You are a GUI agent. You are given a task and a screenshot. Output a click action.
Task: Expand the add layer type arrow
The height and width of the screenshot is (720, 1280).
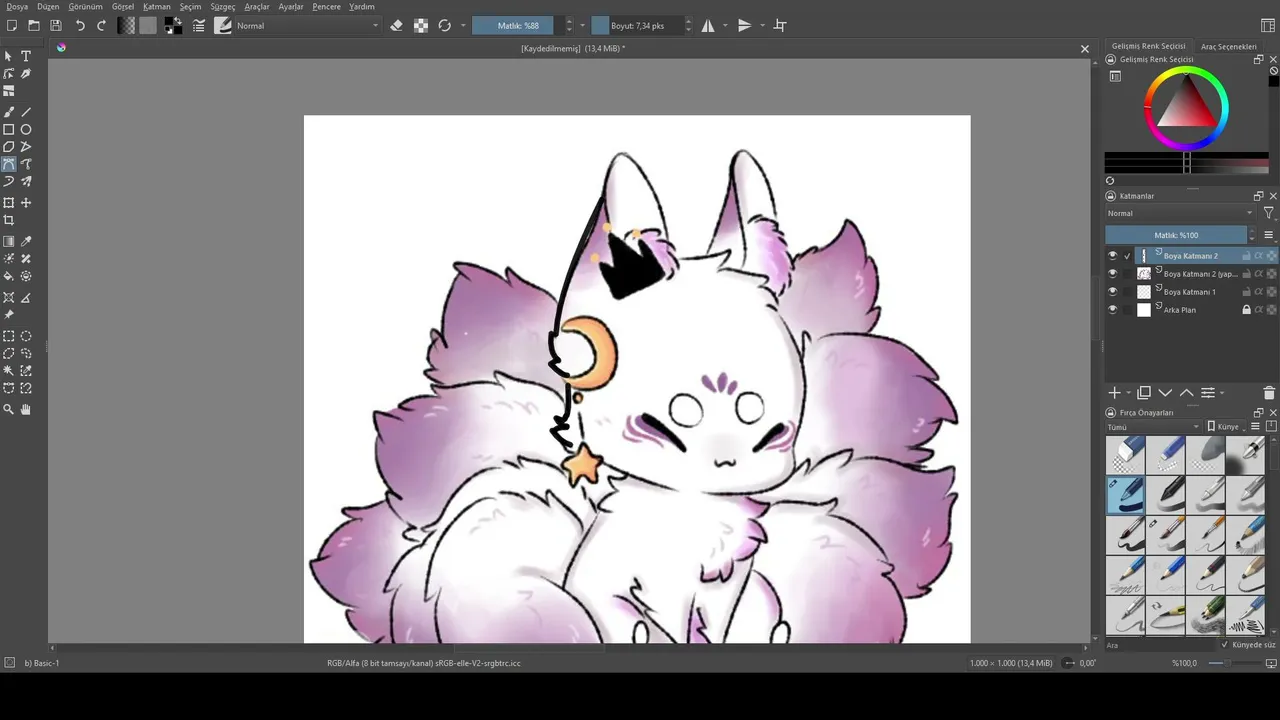point(1128,393)
